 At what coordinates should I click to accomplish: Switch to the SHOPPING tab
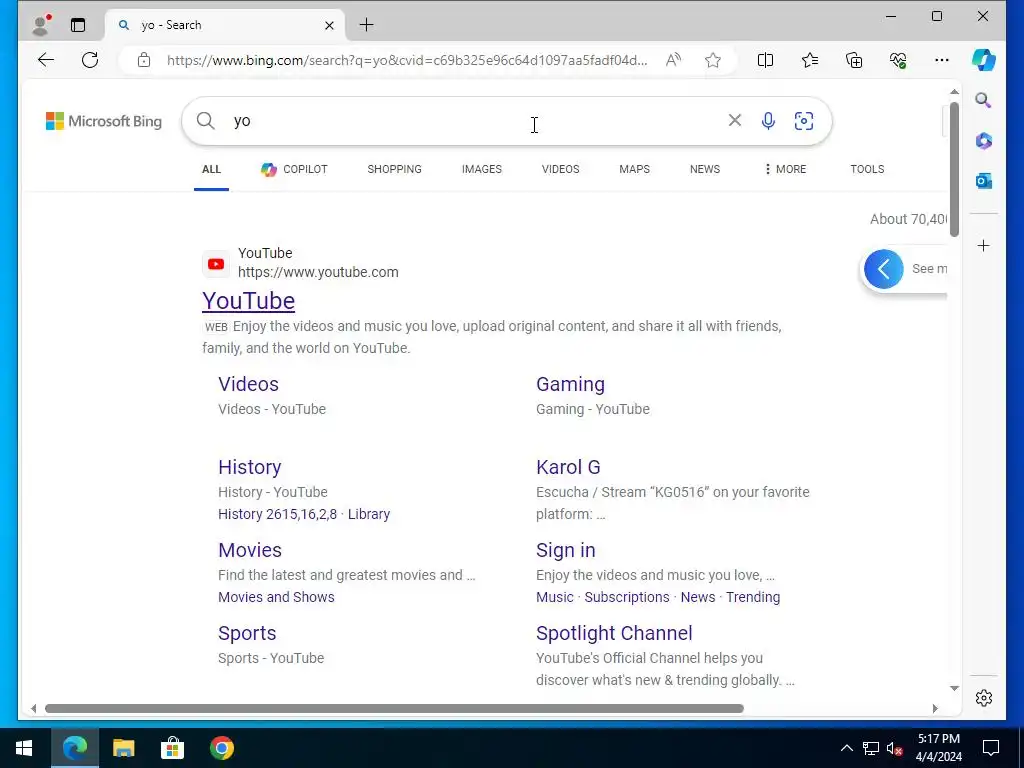[x=394, y=169]
